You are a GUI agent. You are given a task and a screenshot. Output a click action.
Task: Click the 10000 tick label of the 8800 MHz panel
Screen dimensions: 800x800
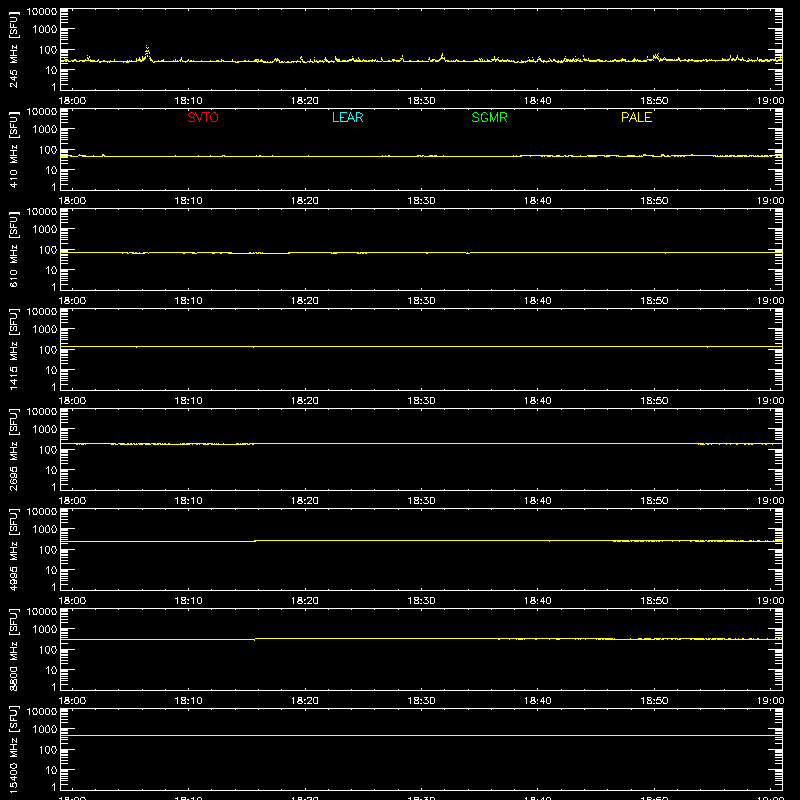42,612
